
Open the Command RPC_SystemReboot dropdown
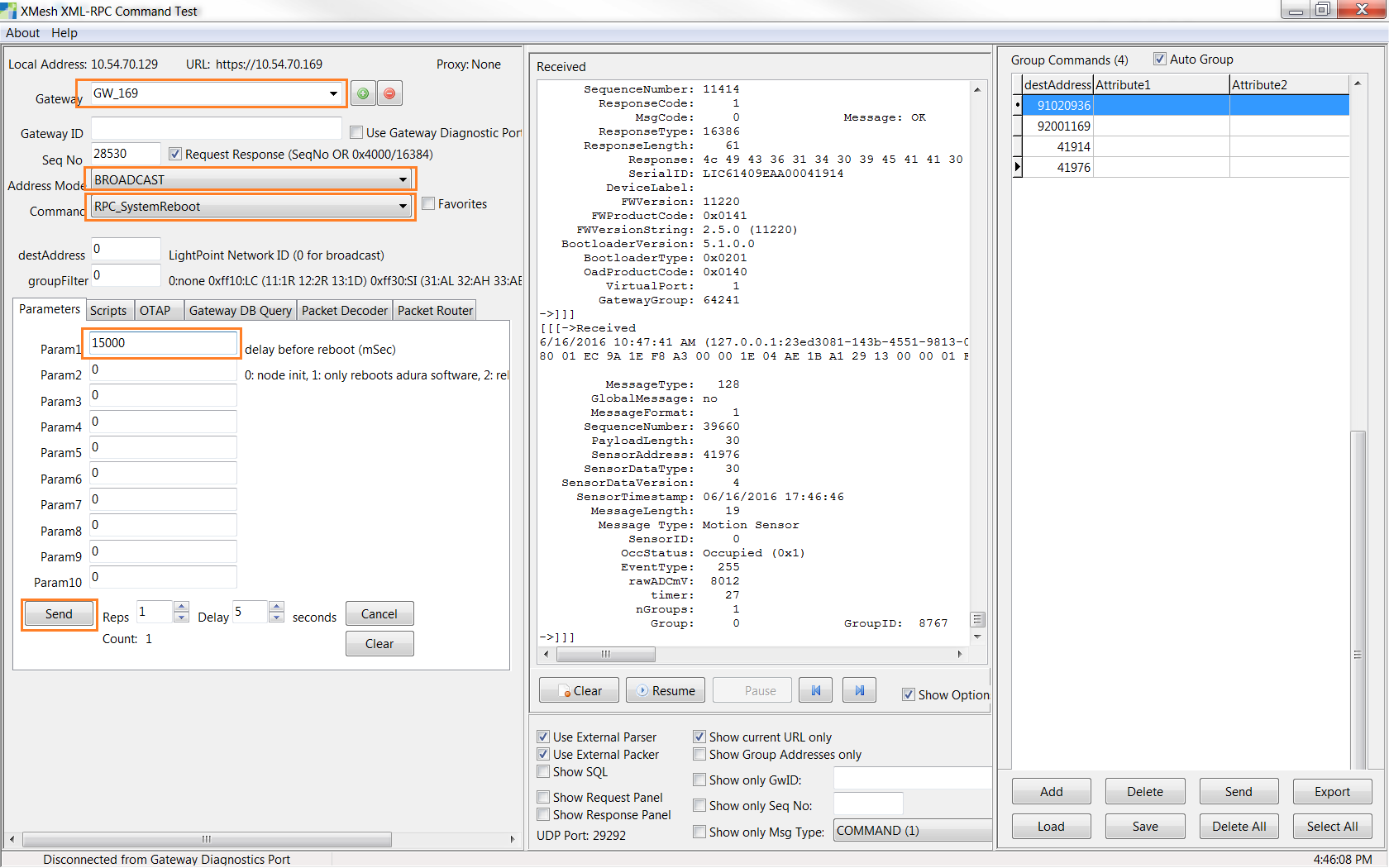(x=403, y=206)
